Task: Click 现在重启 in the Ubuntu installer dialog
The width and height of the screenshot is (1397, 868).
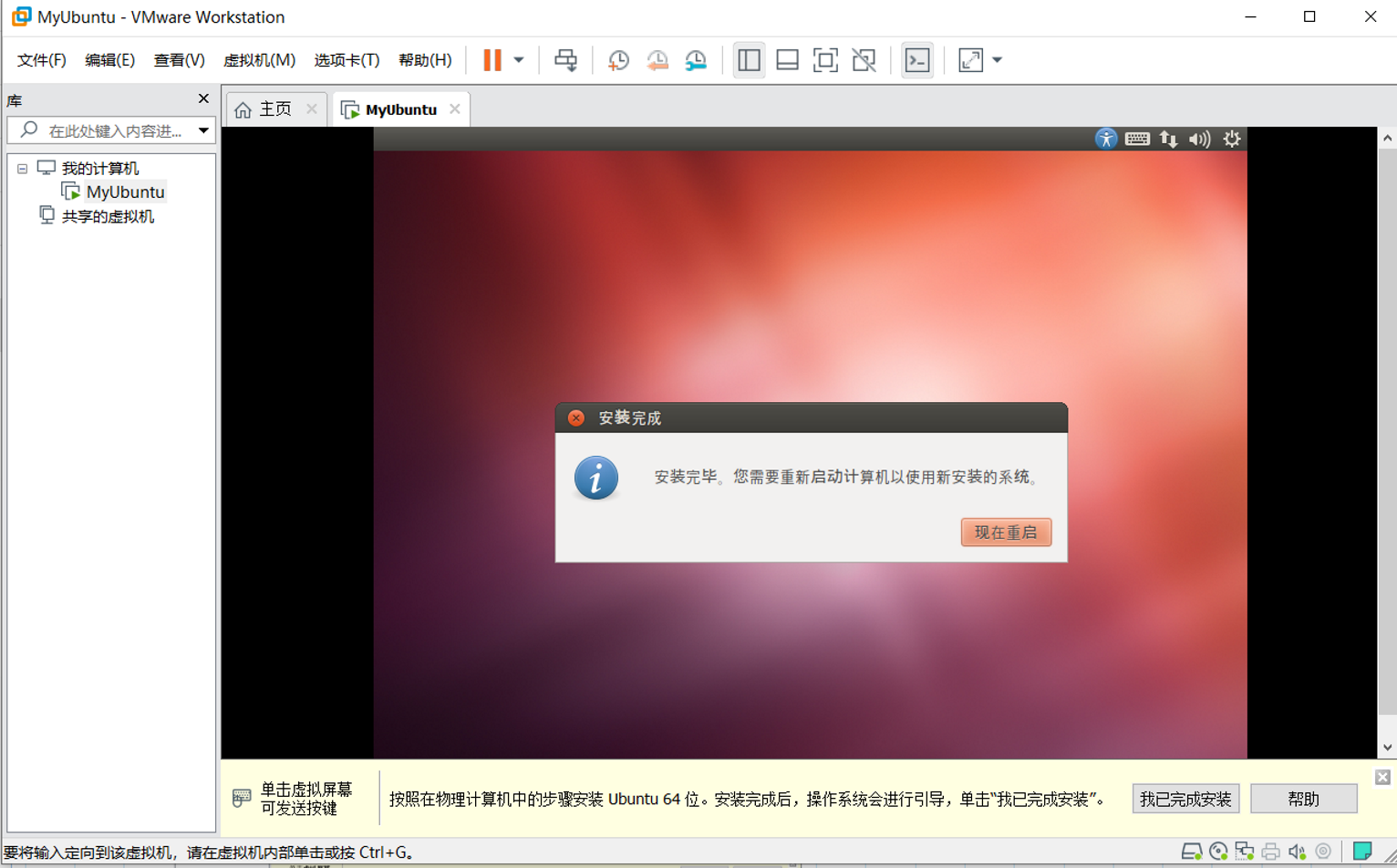Action: (1005, 532)
